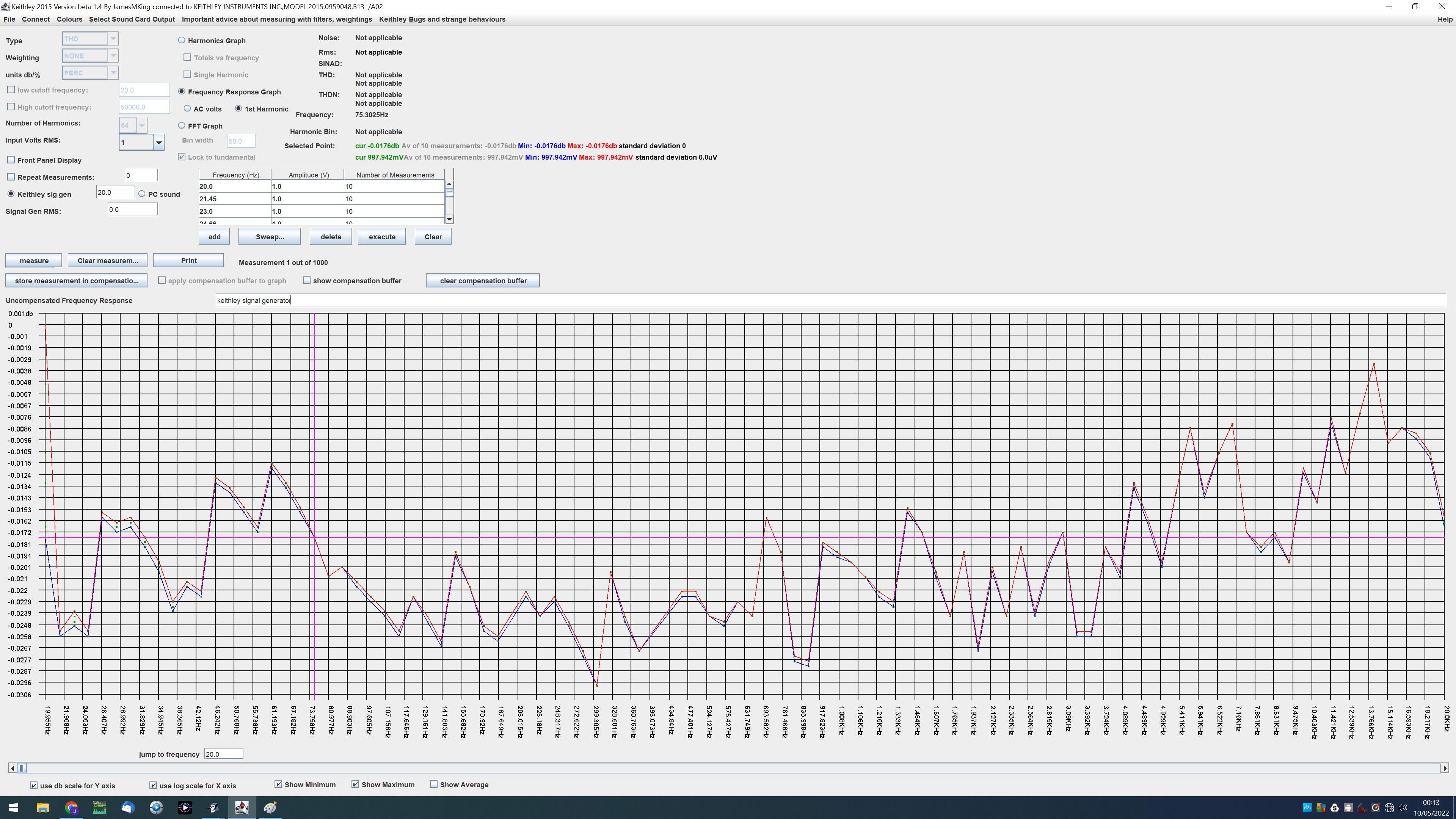Select the Harmonics Graph radio button
This screenshot has width=1456, height=819.
(x=182, y=40)
